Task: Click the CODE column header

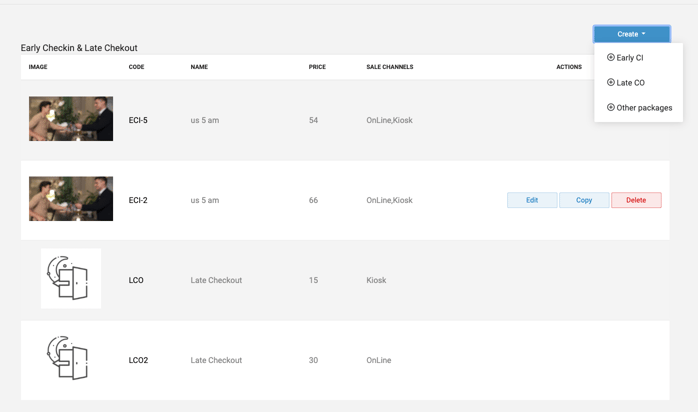Action: pyautogui.click(x=136, y=67)
